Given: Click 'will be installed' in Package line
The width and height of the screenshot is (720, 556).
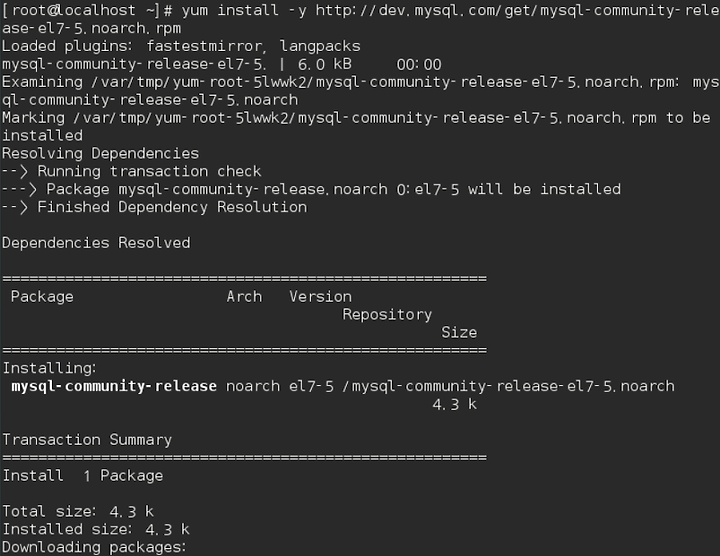Looking at the screenshot, I should (544, 189).
